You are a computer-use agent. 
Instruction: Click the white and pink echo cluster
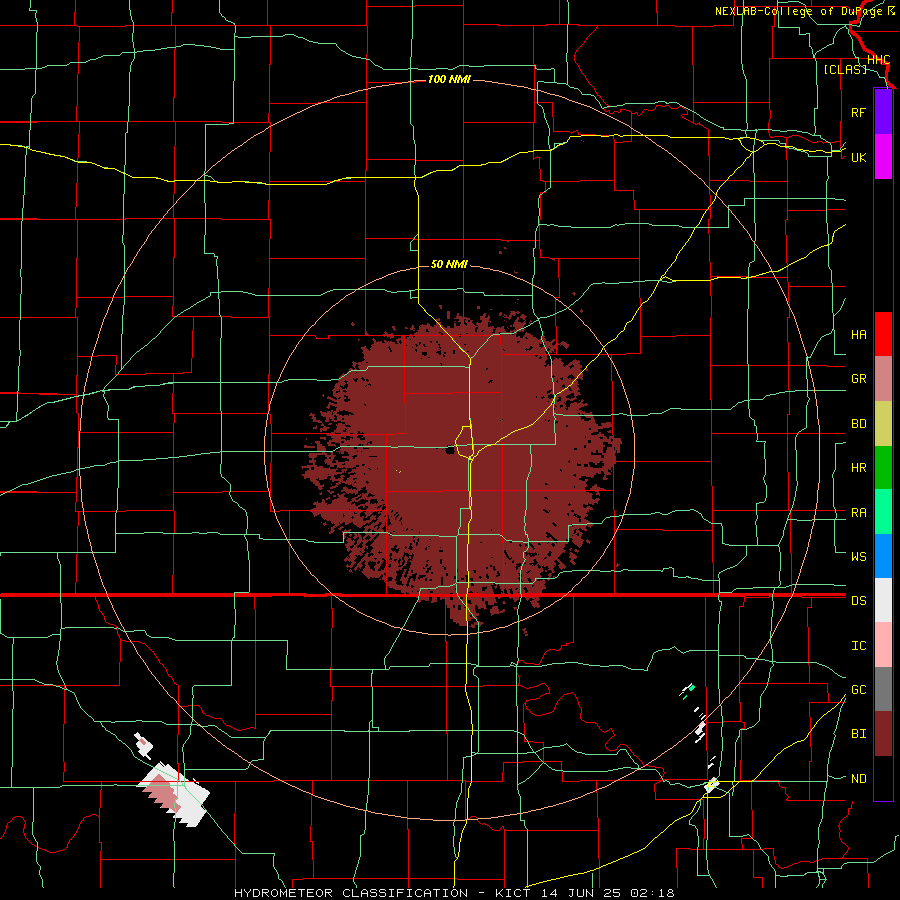pos(174,794)
